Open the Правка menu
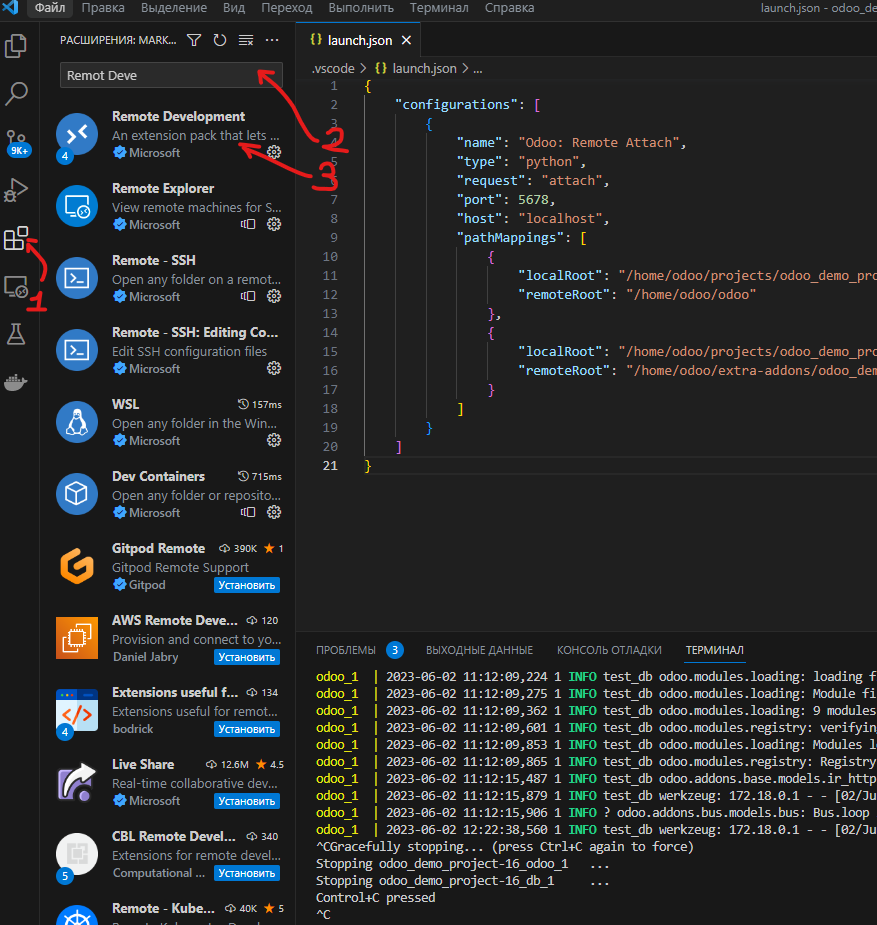This screenshot has width=877, height=925. click(x=103, y=8)
